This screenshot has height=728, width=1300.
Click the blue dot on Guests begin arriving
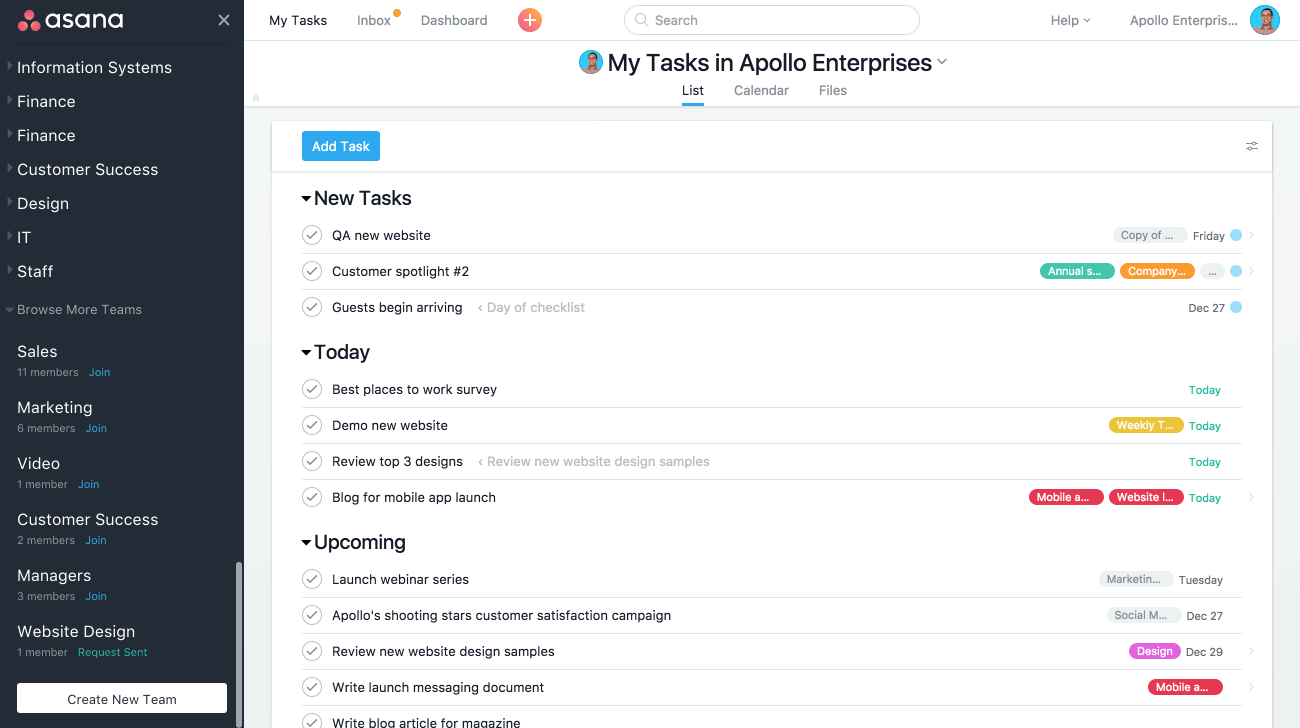[x=1236, y=307]
